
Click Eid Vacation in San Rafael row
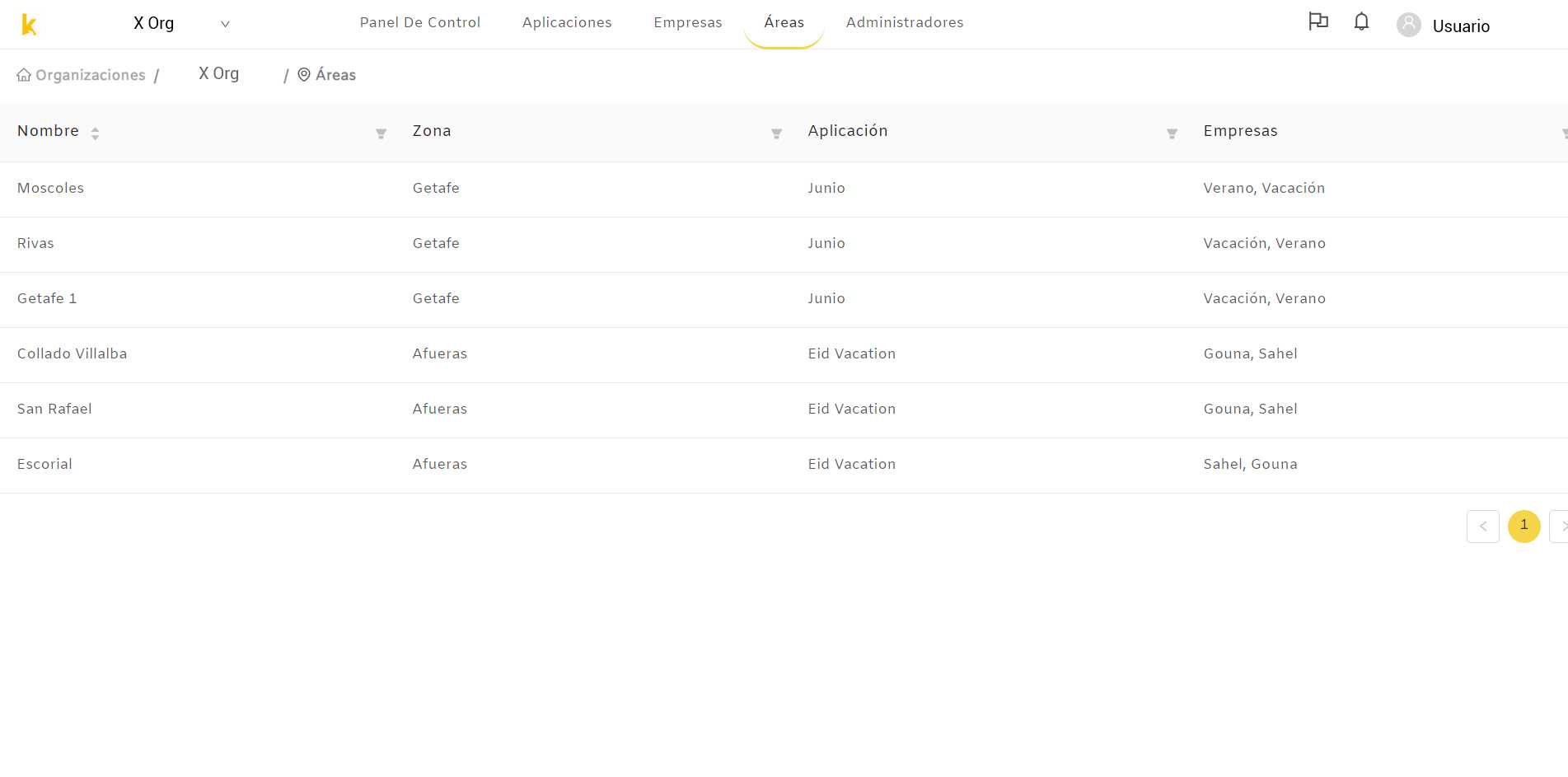pos(852,409)
